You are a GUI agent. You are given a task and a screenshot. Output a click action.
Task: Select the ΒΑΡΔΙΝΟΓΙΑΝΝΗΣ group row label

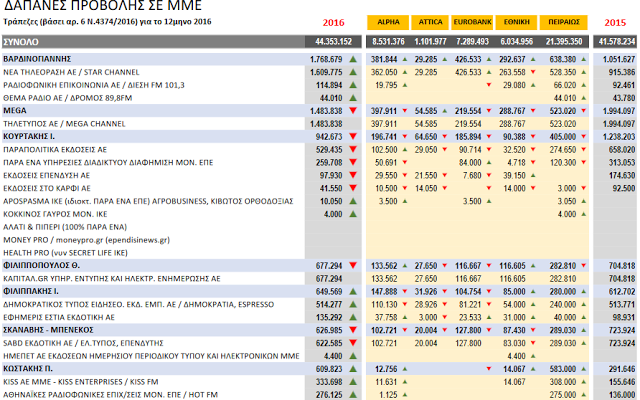tap(37, 59)
